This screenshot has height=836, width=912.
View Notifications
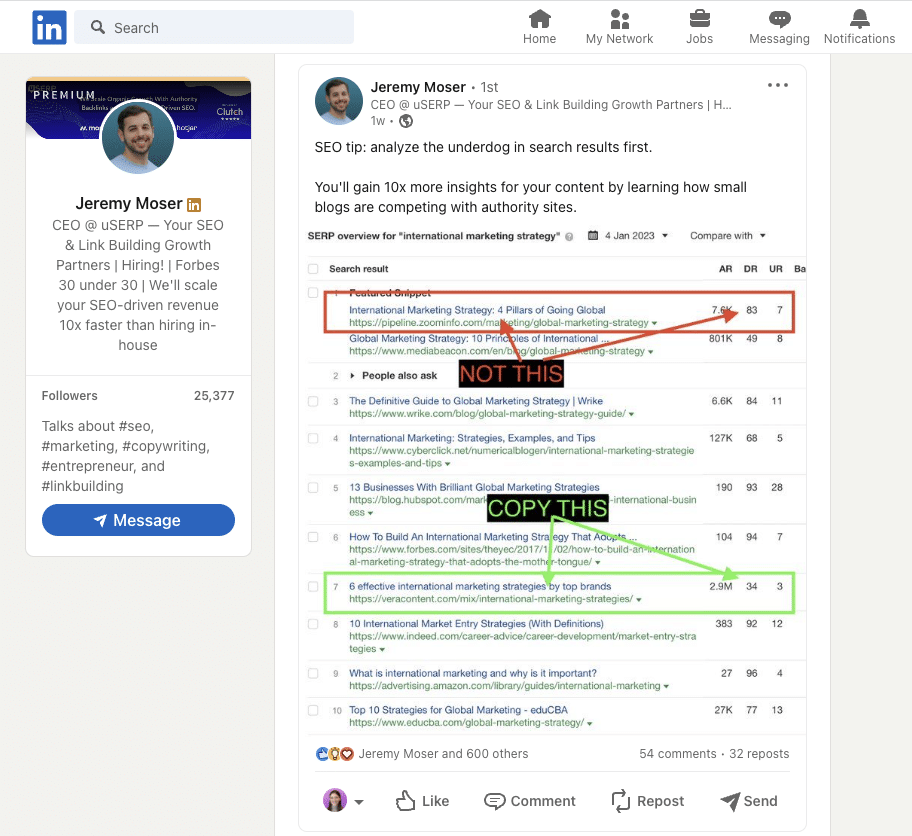pyautogui.click(x=859, y=27)
